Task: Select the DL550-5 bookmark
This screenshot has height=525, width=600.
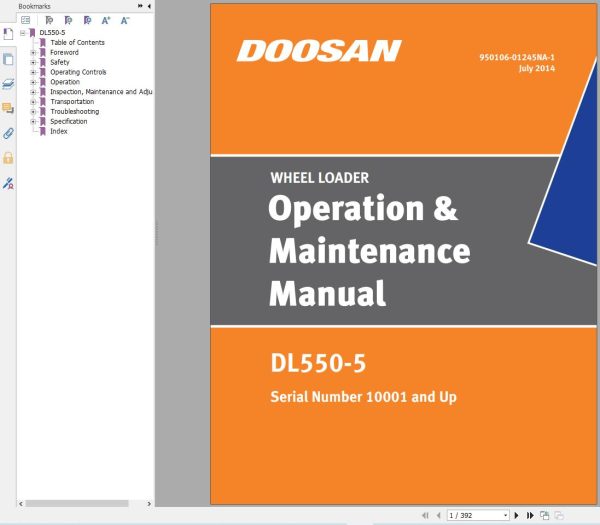Action: (x=52, y=33)
